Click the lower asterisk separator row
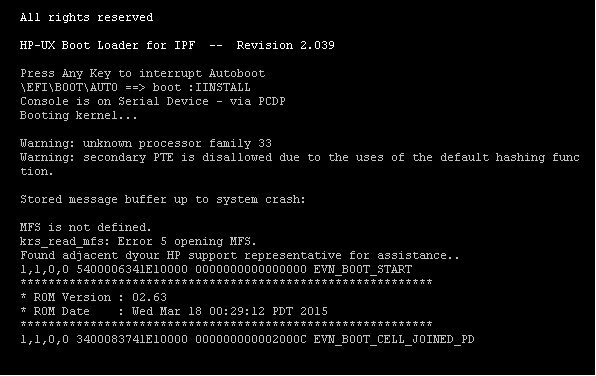Viewport: 596px width, 376px height. click(226, 325)
